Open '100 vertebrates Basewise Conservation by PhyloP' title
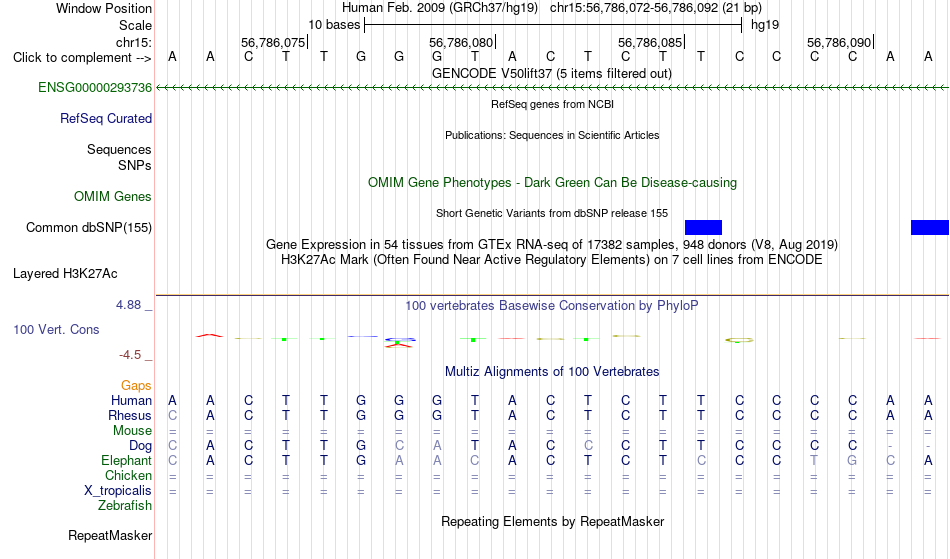The image size is (950, 559). (x=551, y=306)
